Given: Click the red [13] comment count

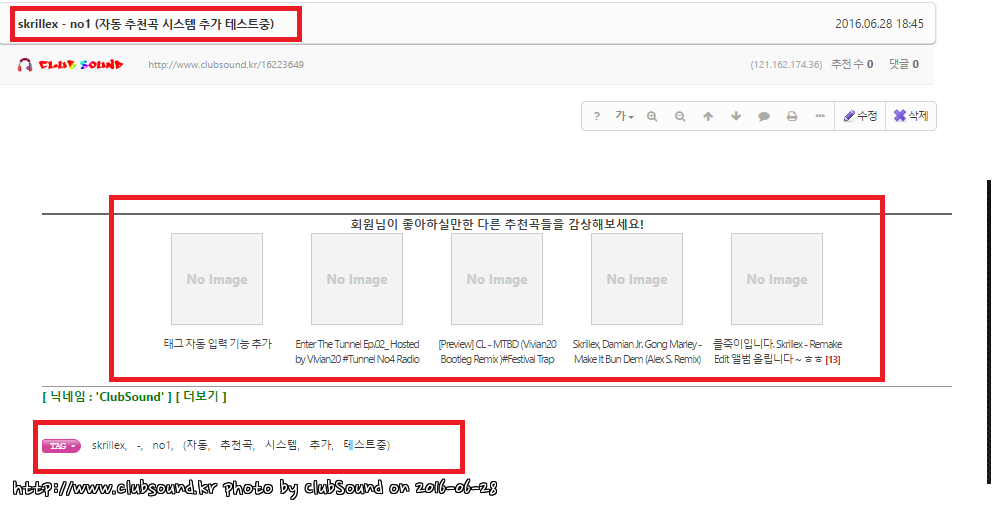Looking at the screenshot, I should click(x=833, y=360).
